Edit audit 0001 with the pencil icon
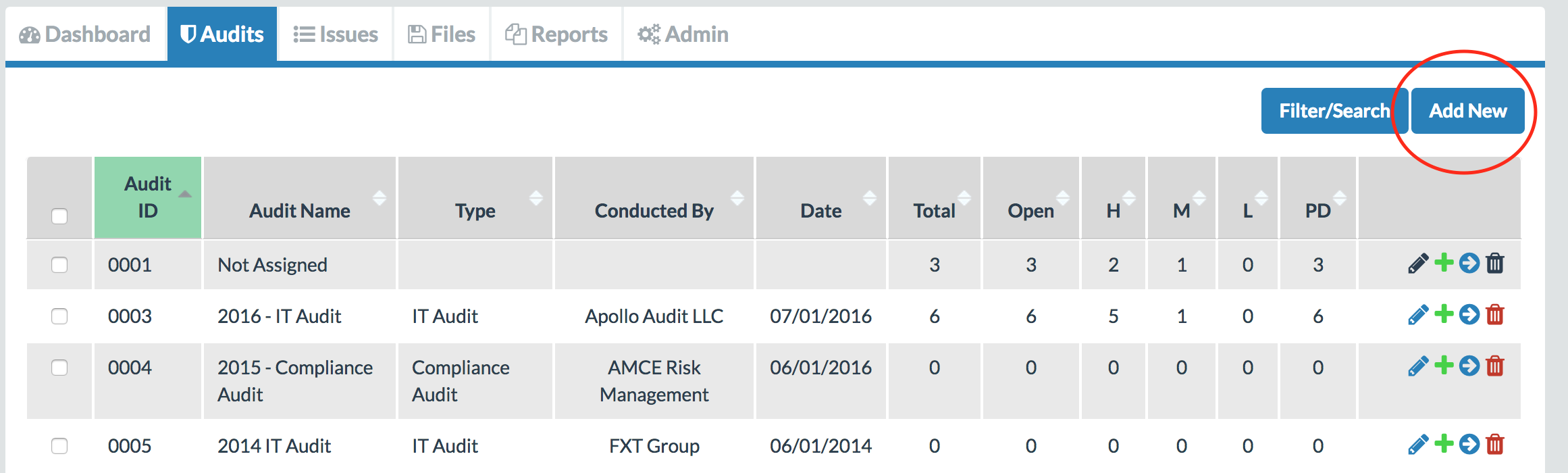Screen dimensions: 1568x473 tap(1418, 263)
